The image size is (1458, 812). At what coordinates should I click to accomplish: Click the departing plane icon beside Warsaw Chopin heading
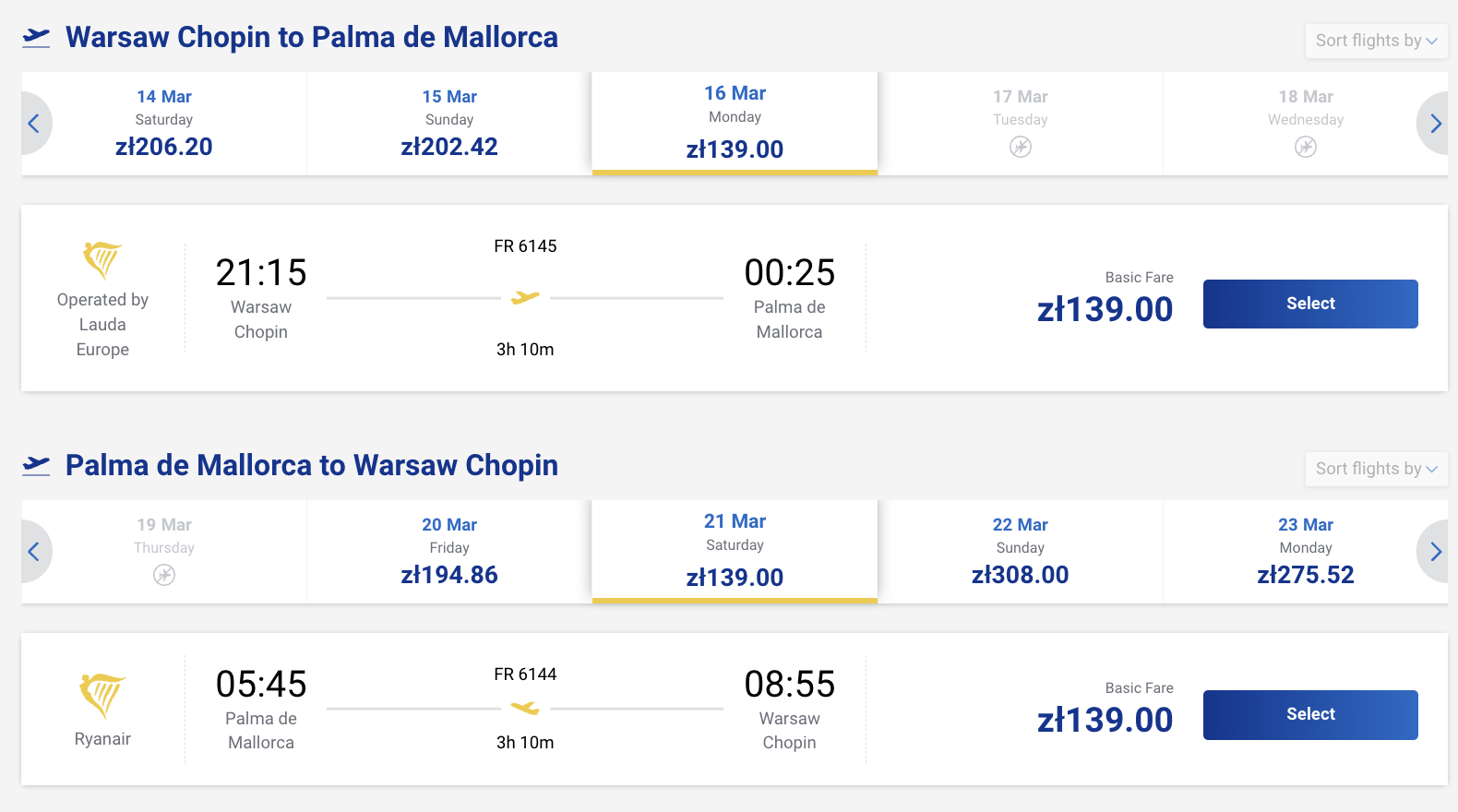click(x=36, y=37)
